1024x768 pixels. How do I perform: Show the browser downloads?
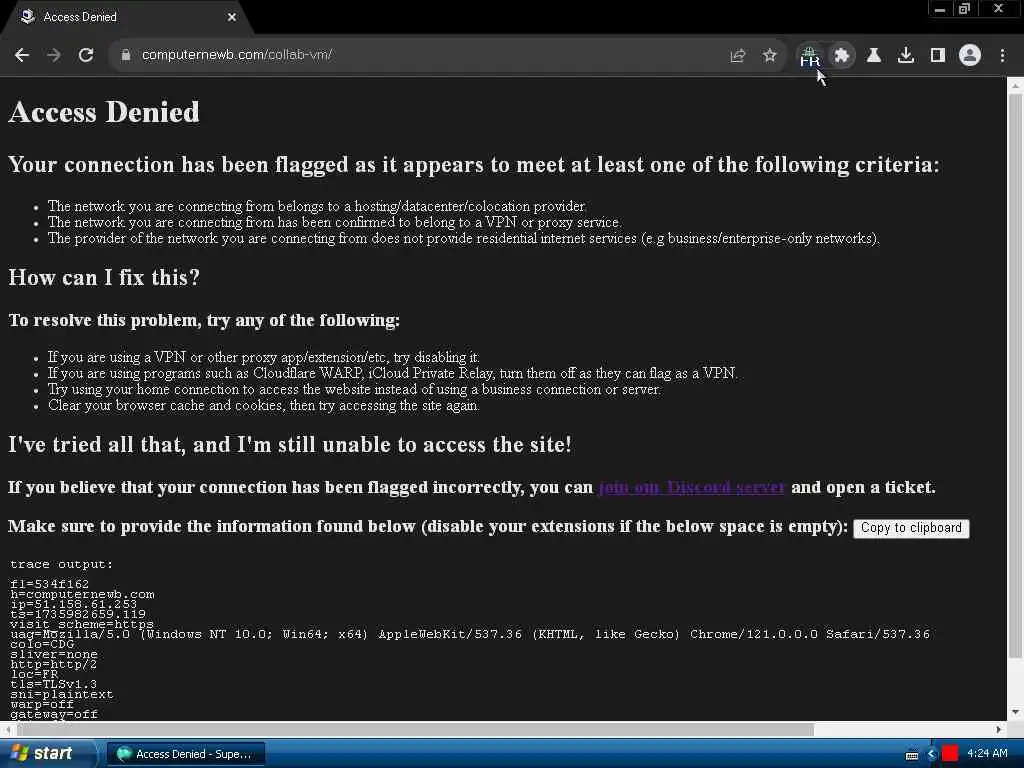(x=906, y=56)
